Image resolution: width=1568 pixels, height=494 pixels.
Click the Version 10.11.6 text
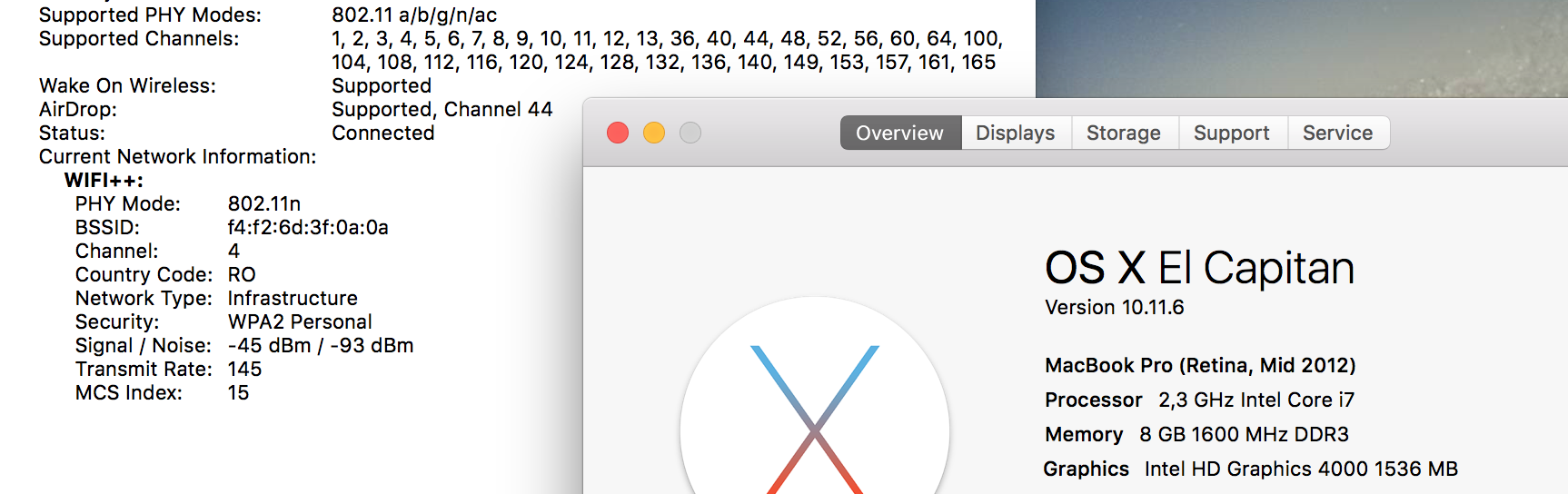tap(1115, 307)
